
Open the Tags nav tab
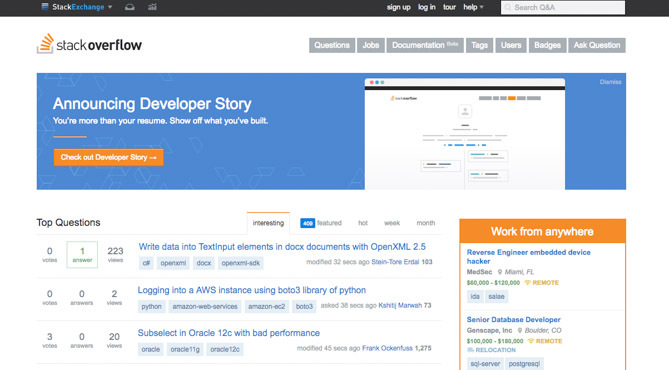(480, 45)
